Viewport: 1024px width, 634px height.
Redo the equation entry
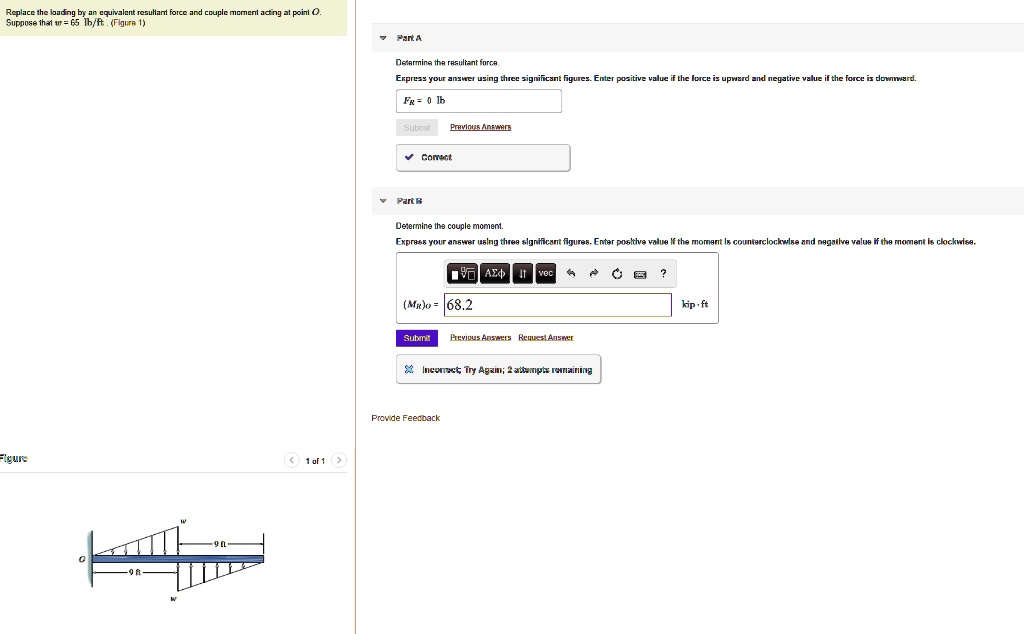pyautogui.click(x=594, y=273)
